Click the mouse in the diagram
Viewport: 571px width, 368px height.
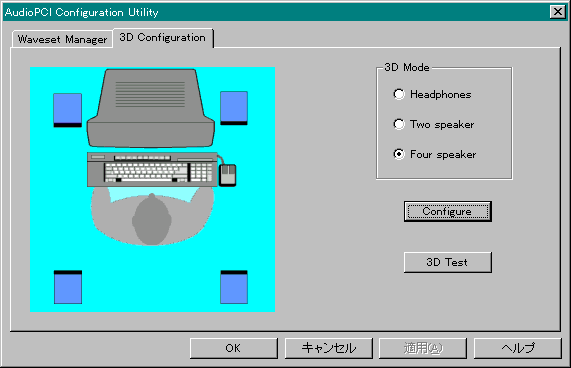(228, 175)
